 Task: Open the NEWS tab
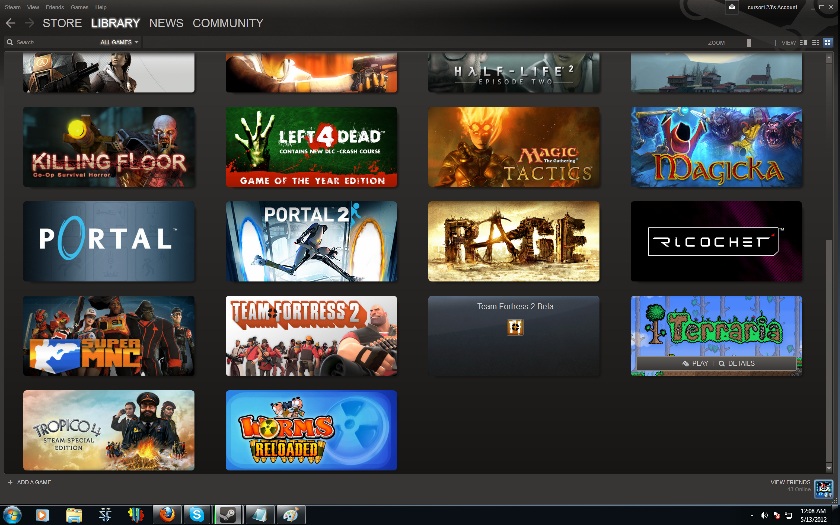166,23
